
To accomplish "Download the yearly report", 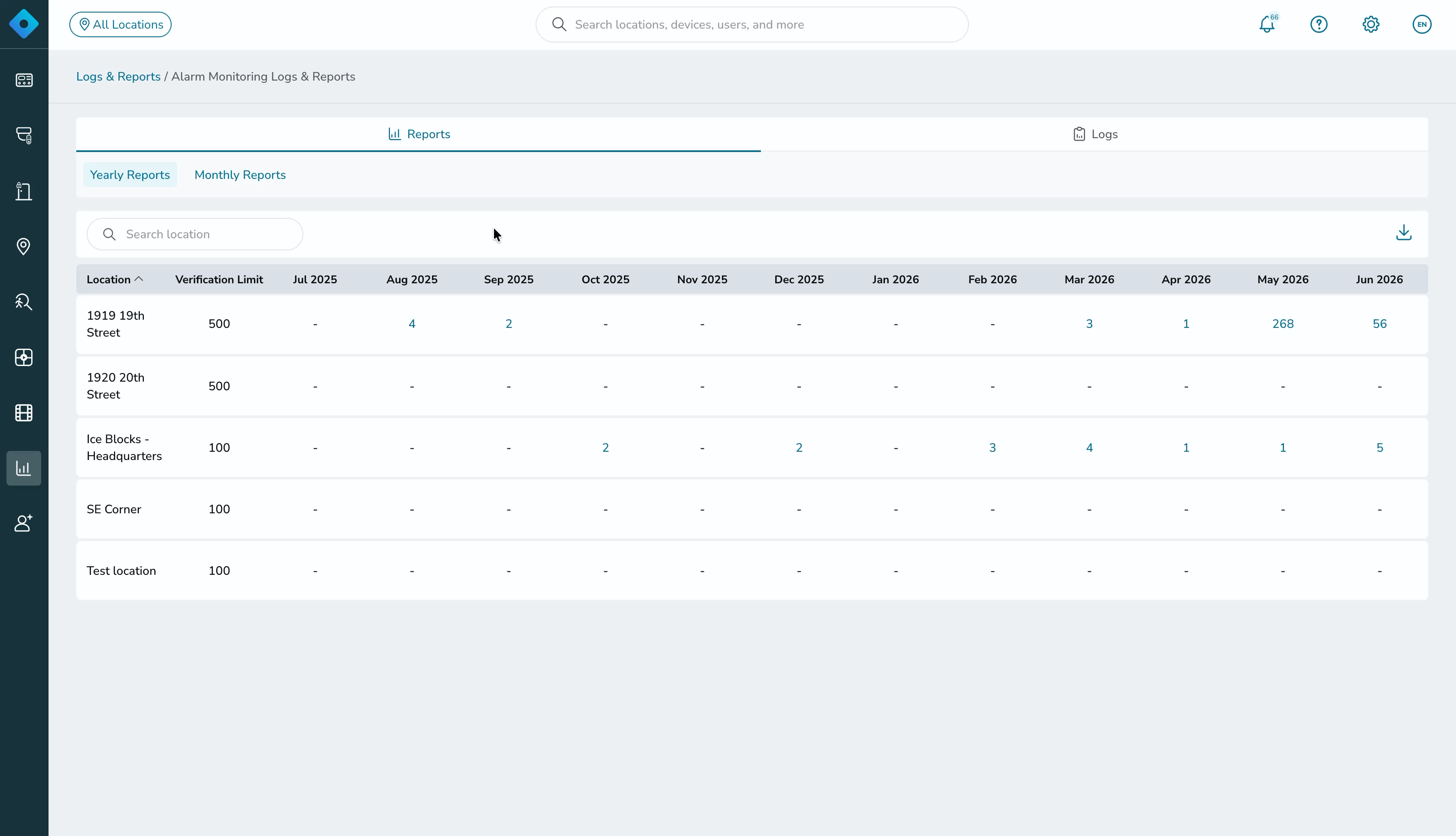I will [x=1404, y=233].
